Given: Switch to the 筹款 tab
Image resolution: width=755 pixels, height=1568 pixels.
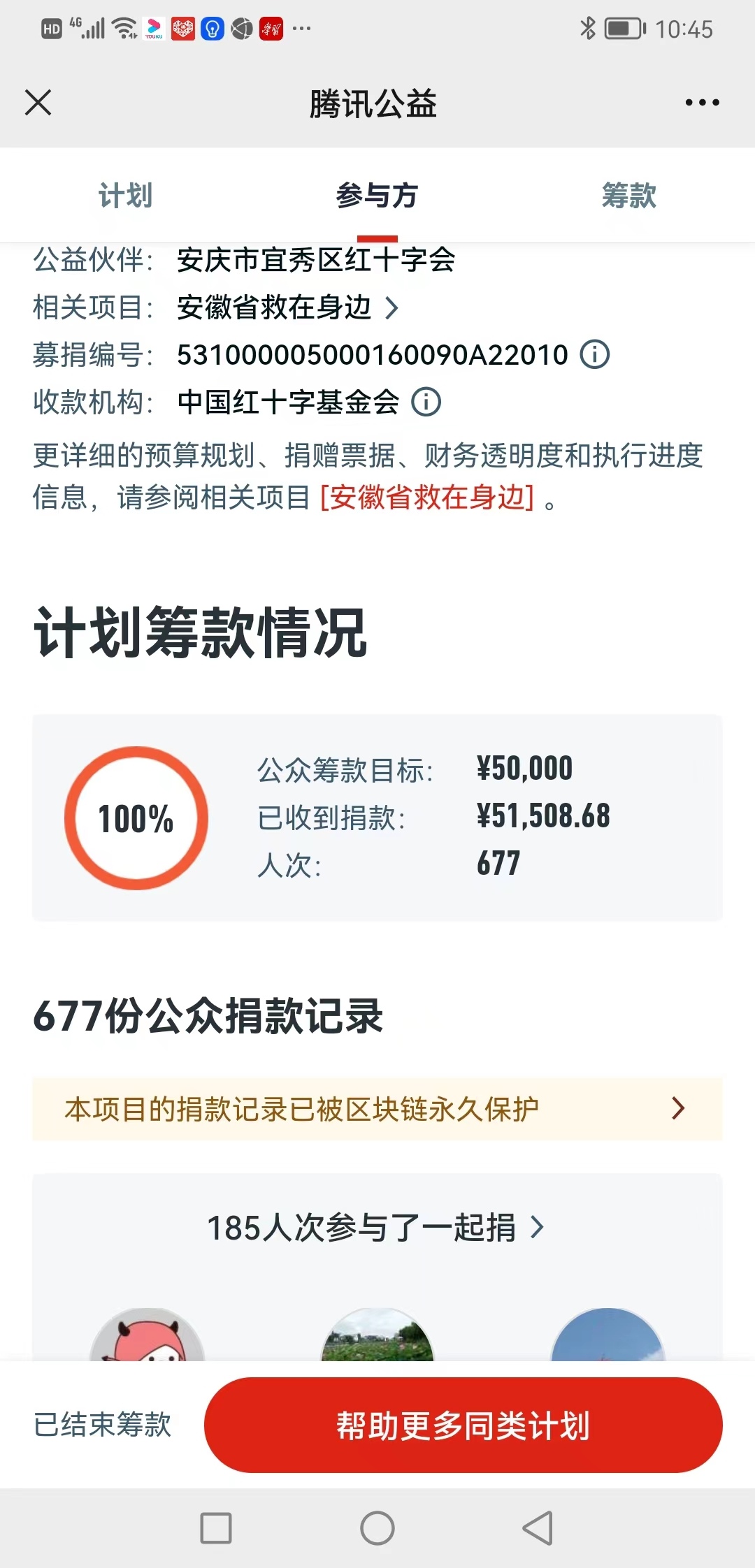Looking at the screenshot, I should coord(628,196).
